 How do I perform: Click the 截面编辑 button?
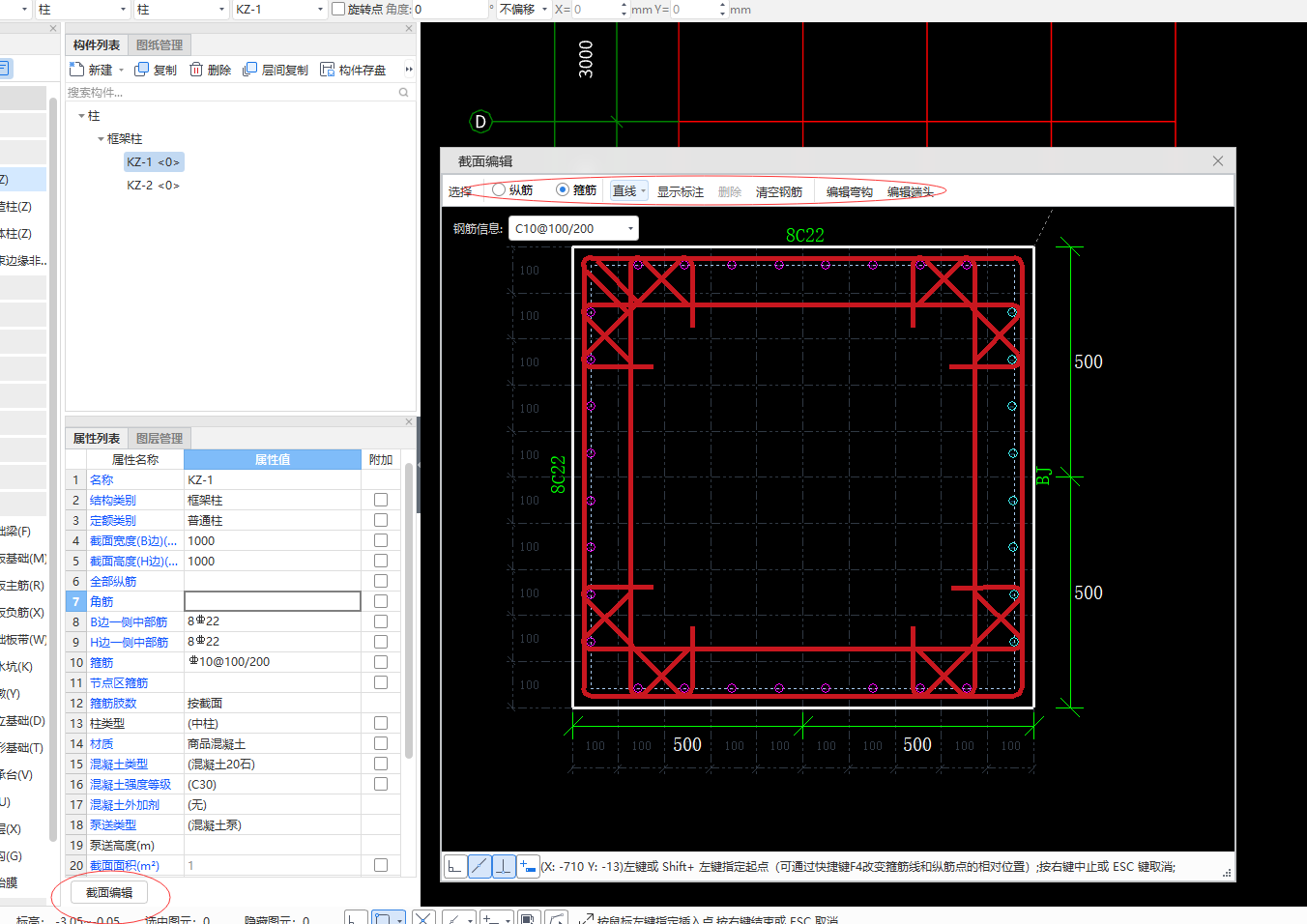(109, 892)
